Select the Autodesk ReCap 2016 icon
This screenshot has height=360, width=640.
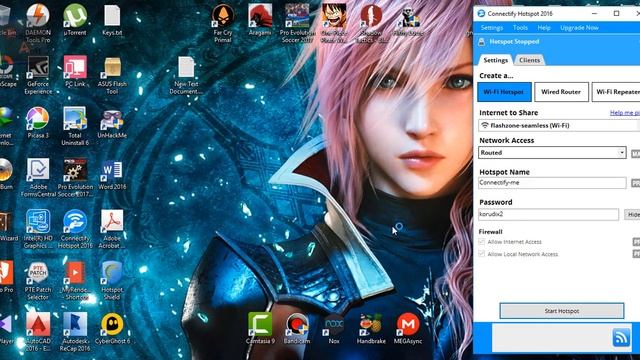click(75, 332)
